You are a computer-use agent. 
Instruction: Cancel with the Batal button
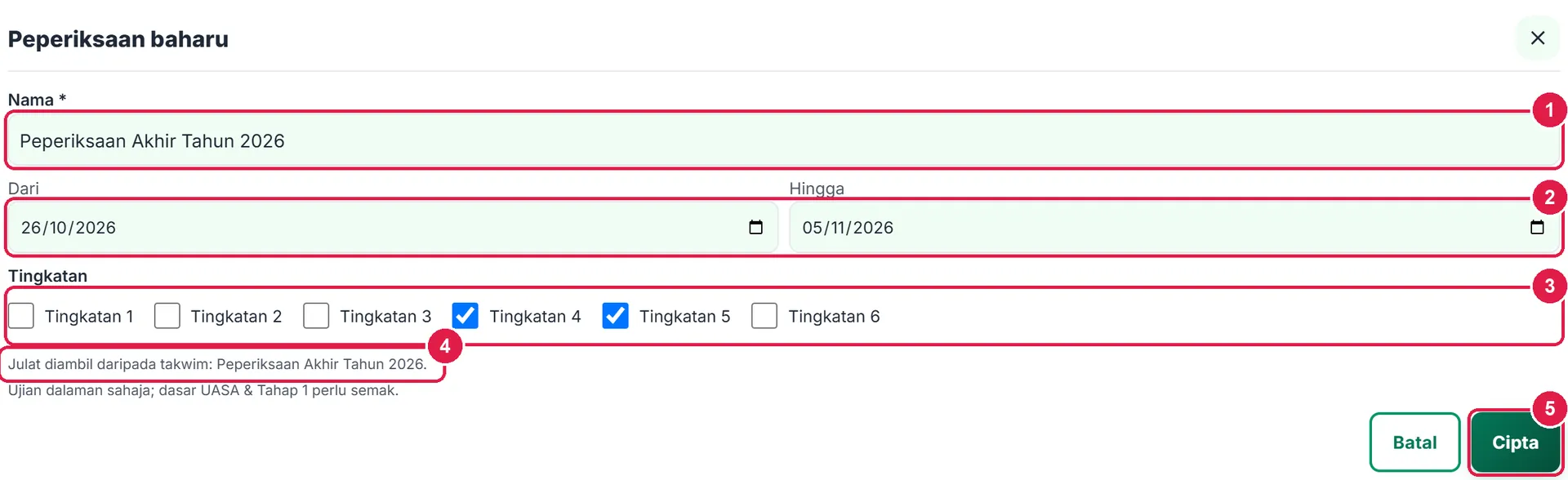coord(1414,442)
